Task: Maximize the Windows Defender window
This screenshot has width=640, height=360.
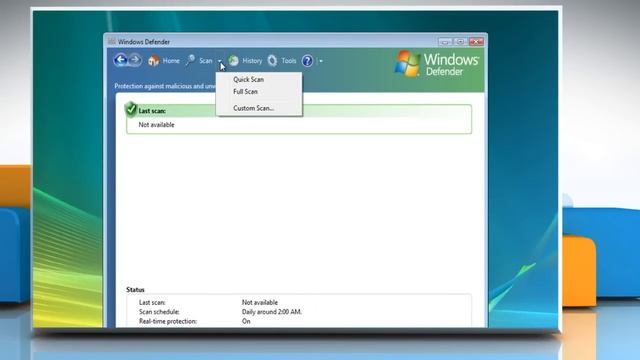Action: (460, 42)
